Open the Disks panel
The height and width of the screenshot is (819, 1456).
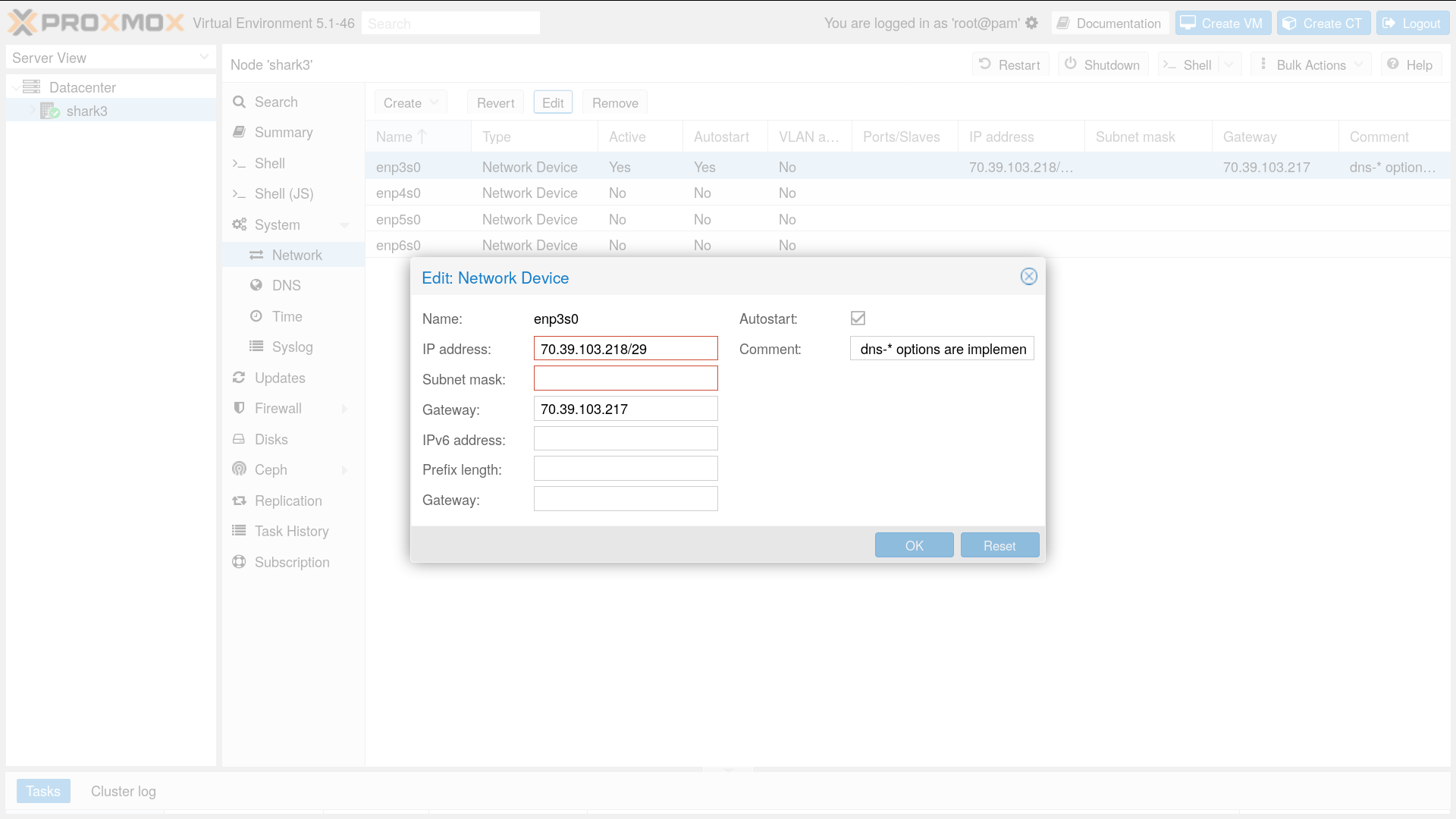[271, 440]
